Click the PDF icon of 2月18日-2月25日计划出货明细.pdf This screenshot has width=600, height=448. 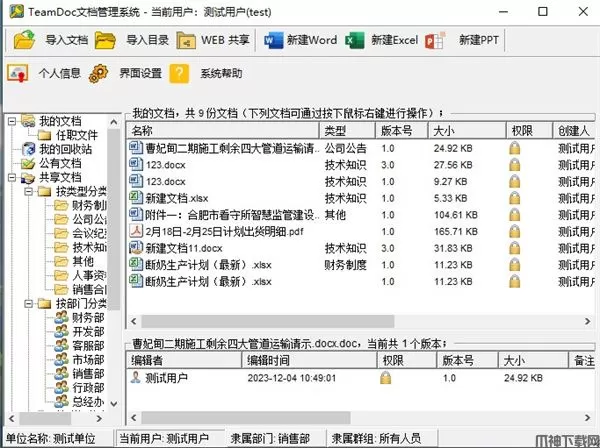tap(136, 231)
